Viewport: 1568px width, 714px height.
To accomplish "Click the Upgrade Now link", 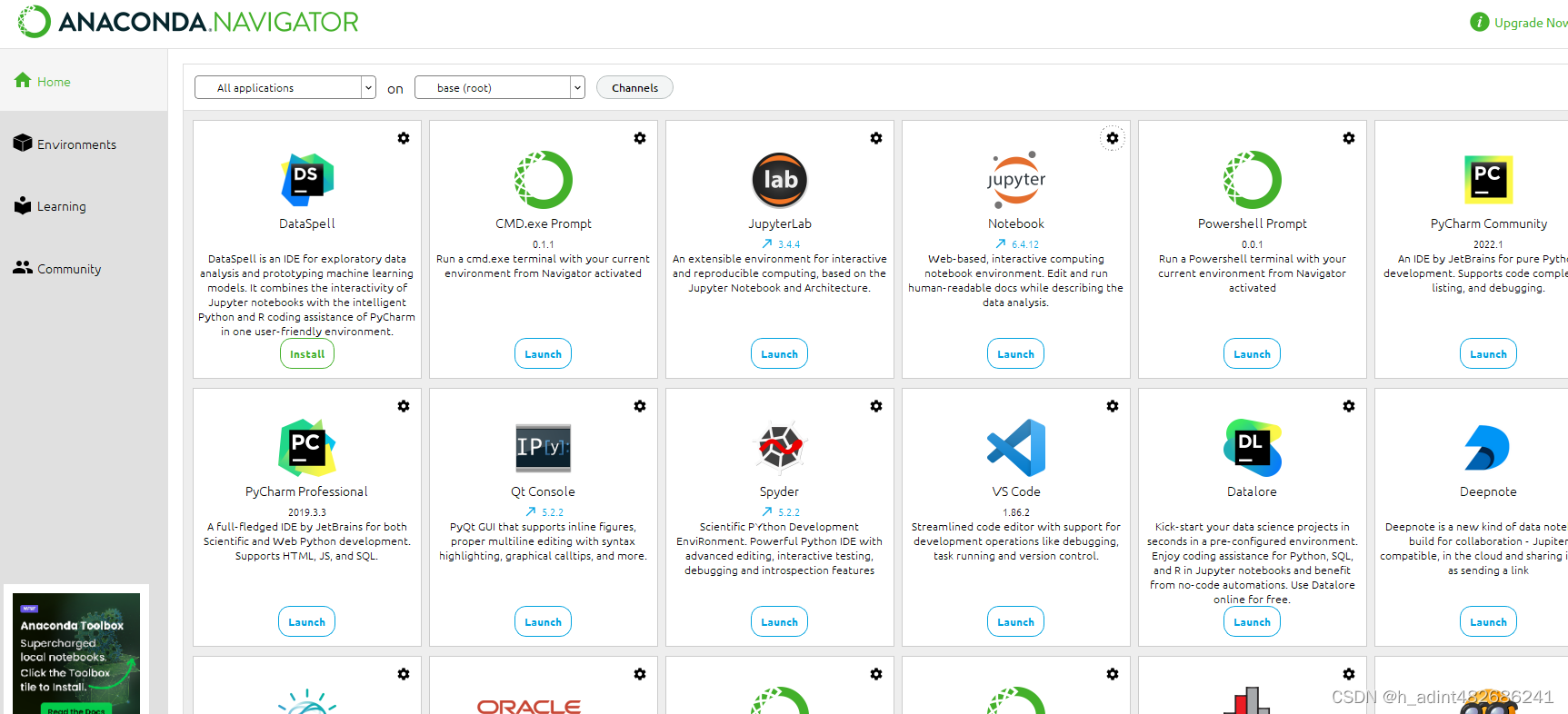I will pyautogui.click(x=1531, y=23).
